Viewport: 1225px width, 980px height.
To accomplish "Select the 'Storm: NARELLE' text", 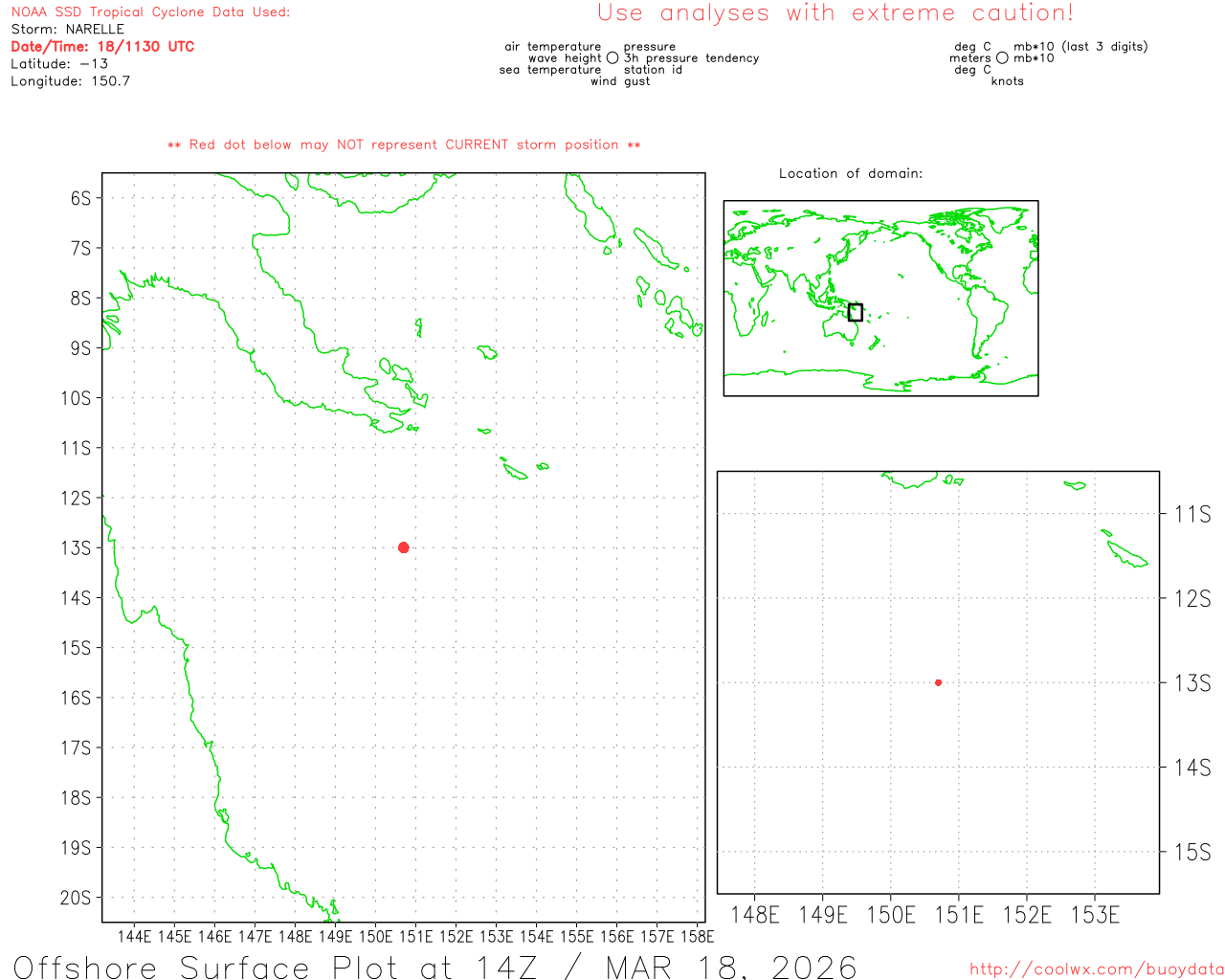I will click(67, 30).
